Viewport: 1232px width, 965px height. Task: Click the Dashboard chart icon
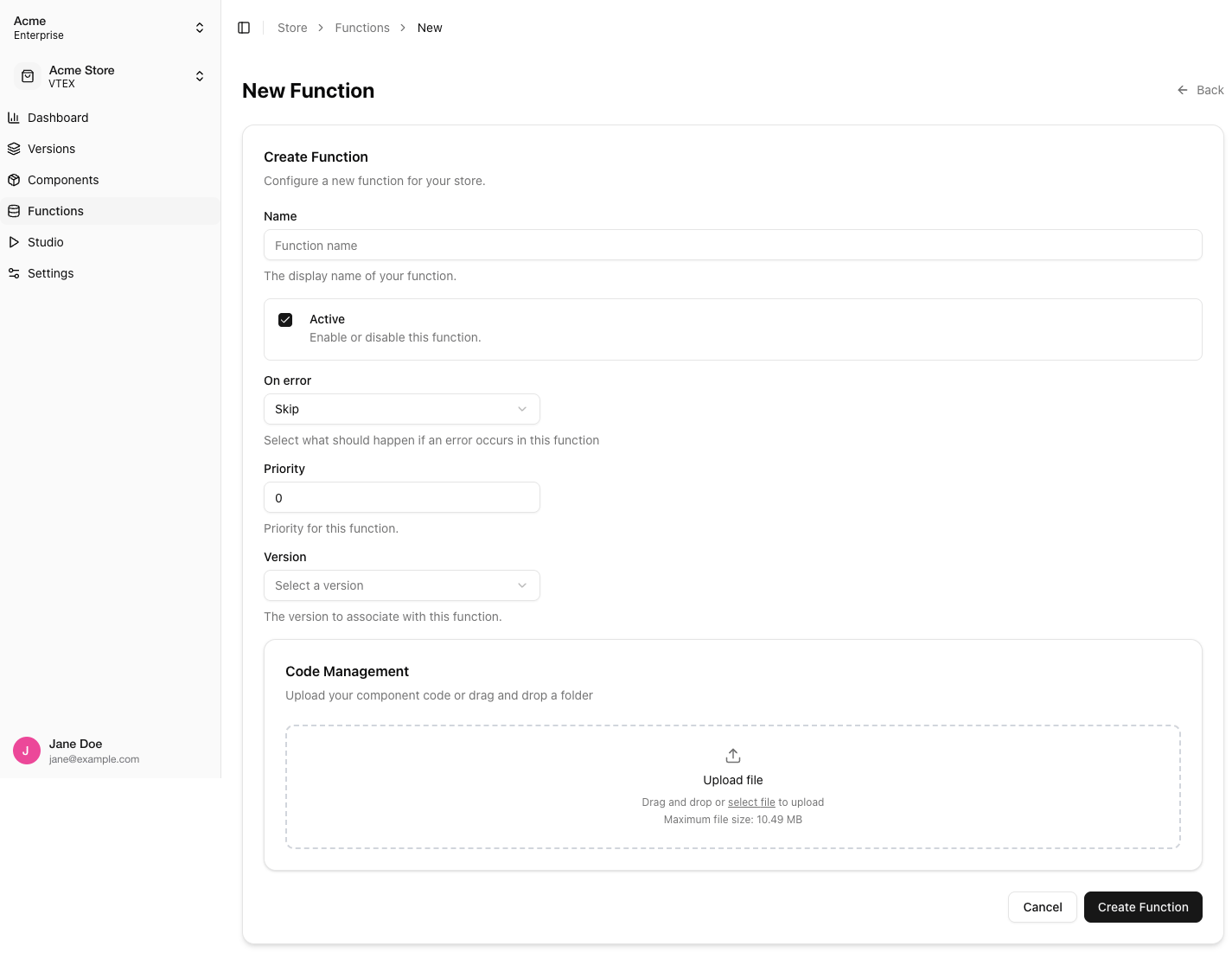coord(14,118)
